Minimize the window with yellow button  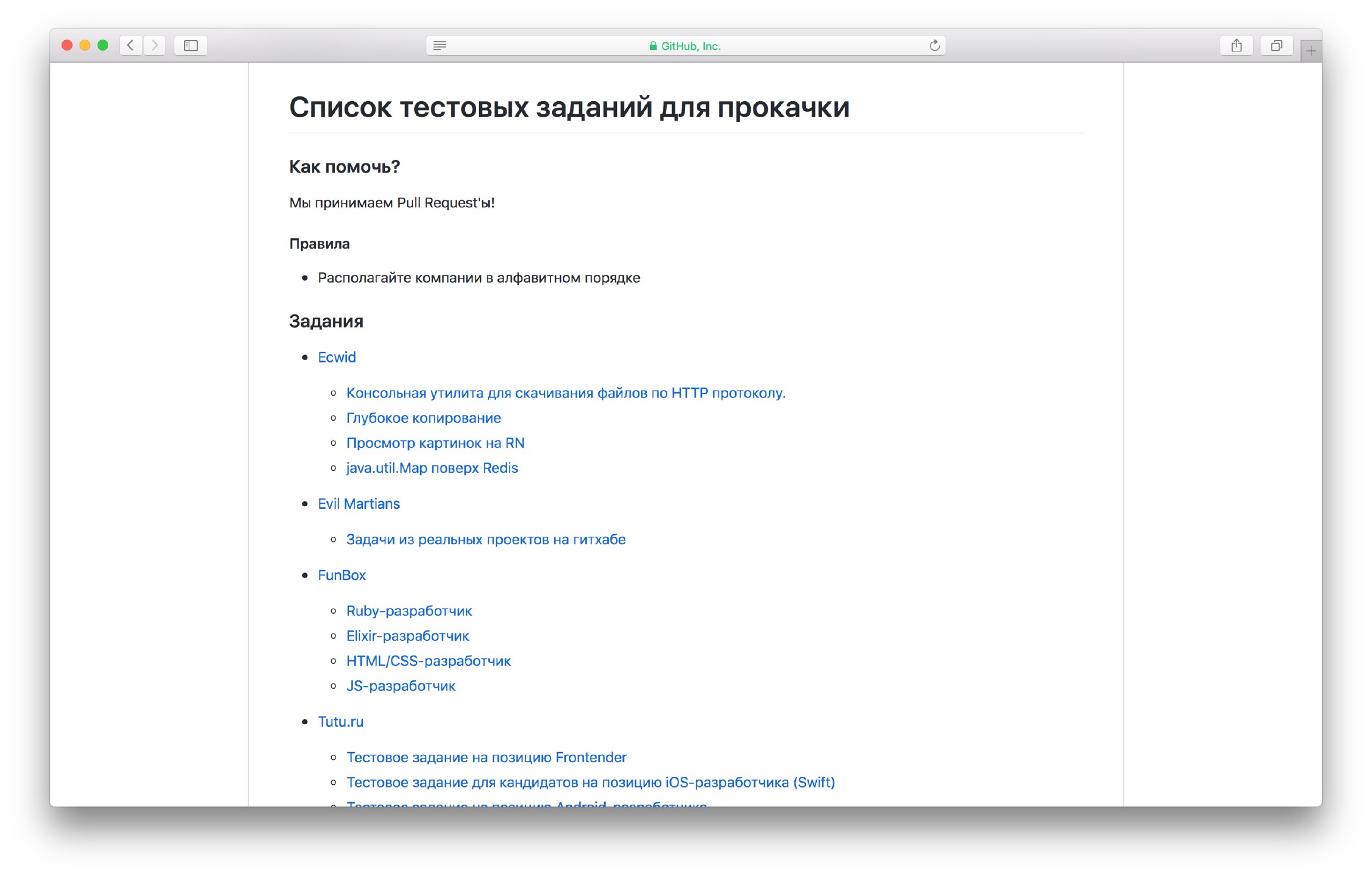tap(85, 46)
